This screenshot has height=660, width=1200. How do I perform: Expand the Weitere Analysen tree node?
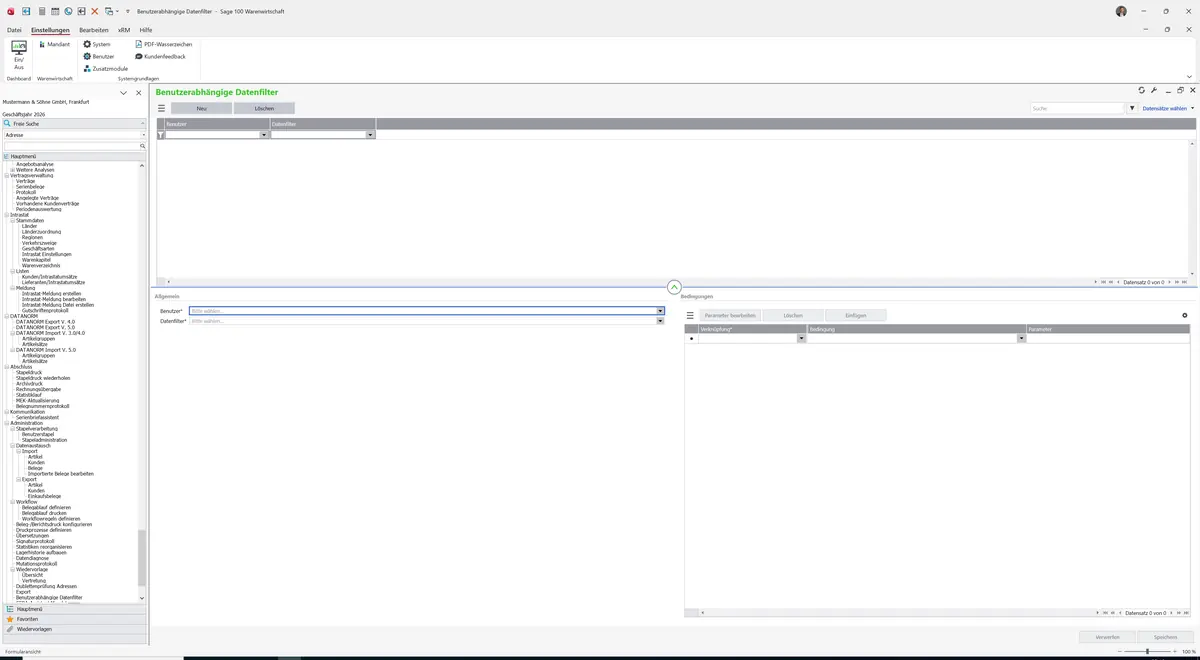pos(12,170)
